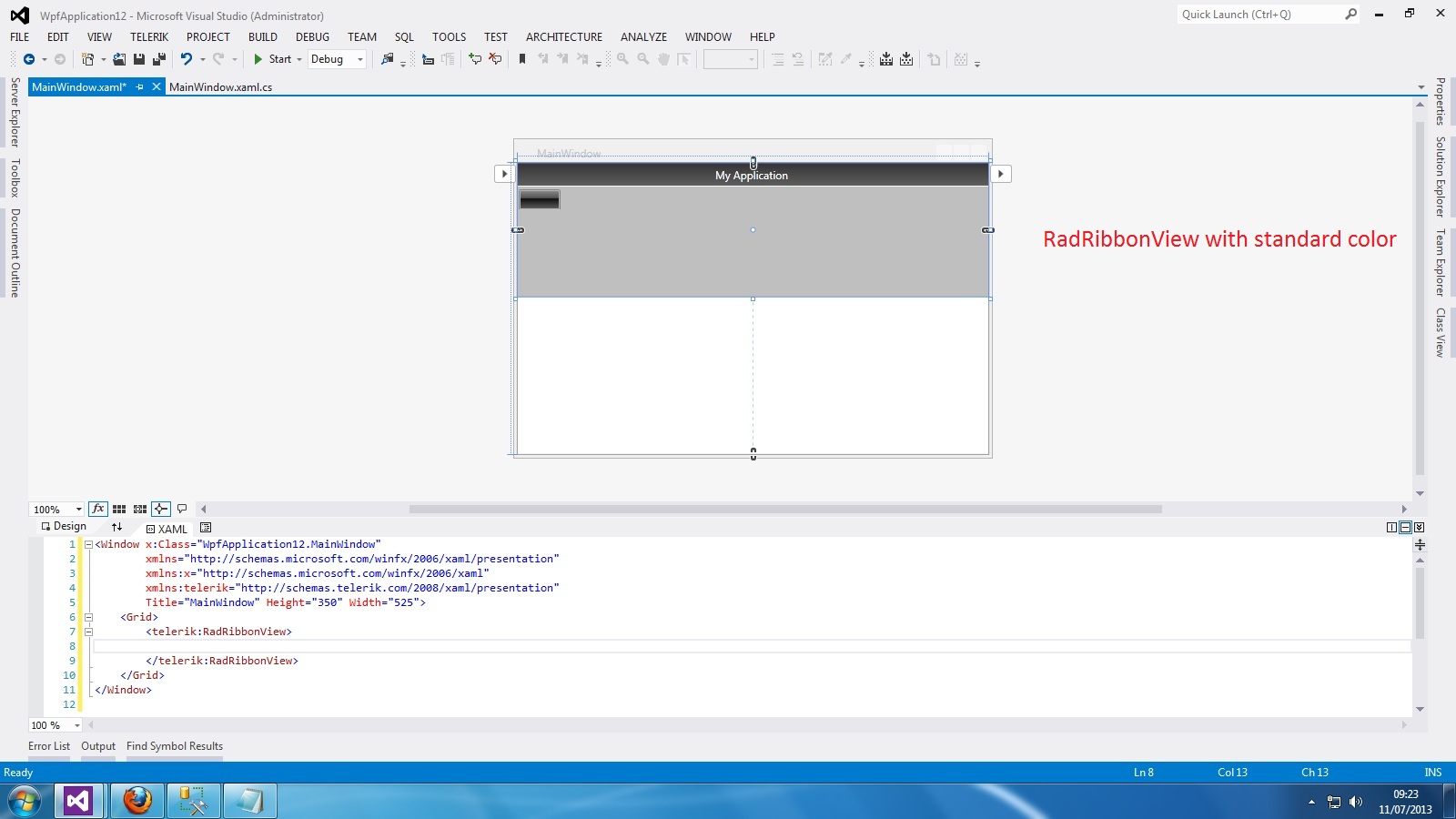
Task: Save the current file with the floppy icon
Action: tap(139, 59)
